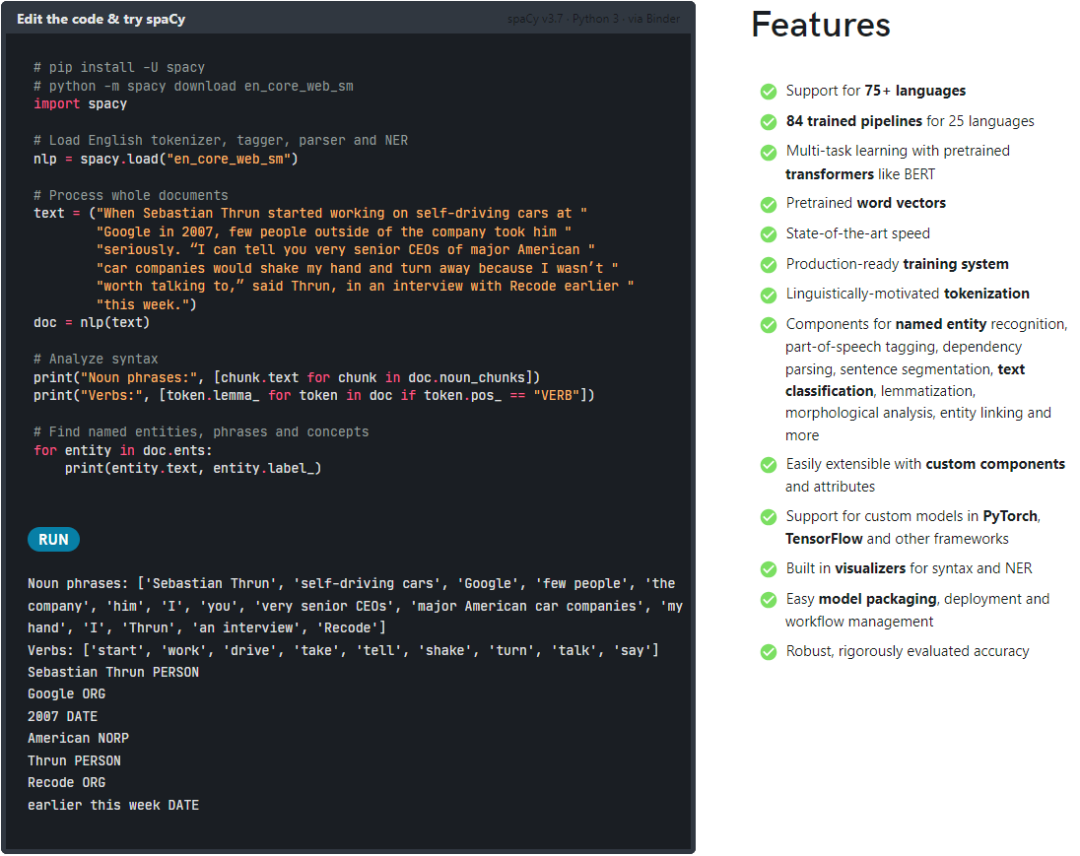This screenshot has width=1080, height=856.
Task: Click the checkmark beside 'Support for custom models'
Action: point(768,517)
